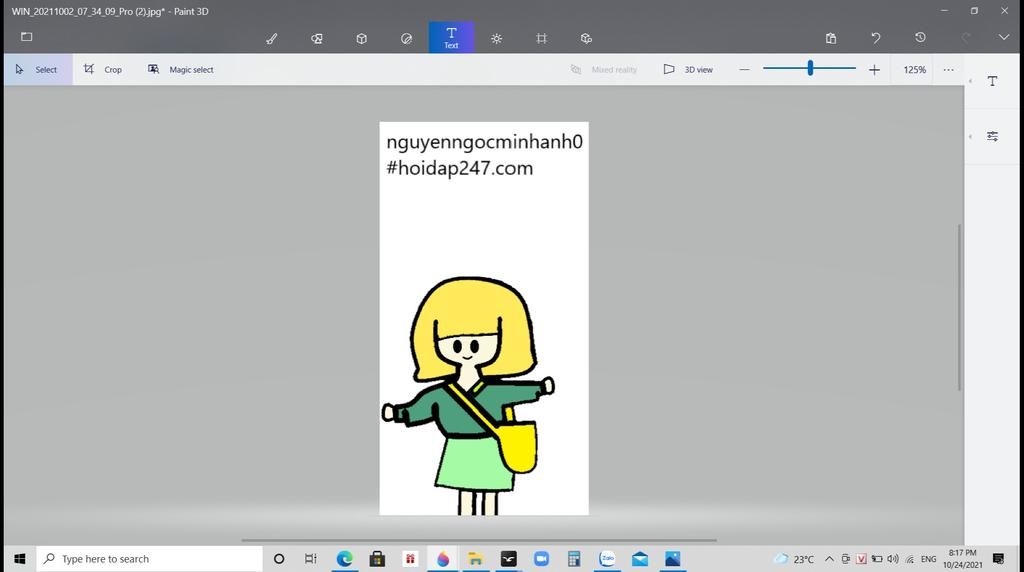Open Task View from the taskbar
This screenshot has width=1024, height=572.
(x=311, y=559)
